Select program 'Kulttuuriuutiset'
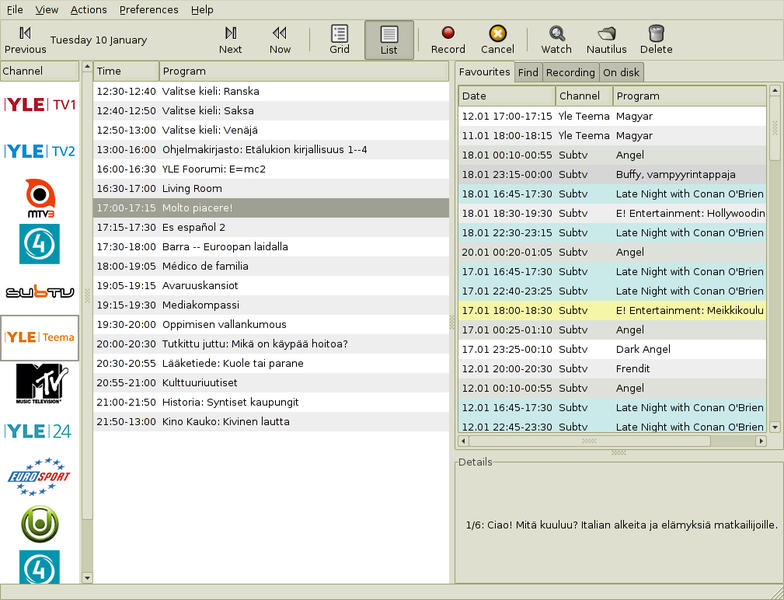Screen dimensions: 784x600 pos(271,382)
